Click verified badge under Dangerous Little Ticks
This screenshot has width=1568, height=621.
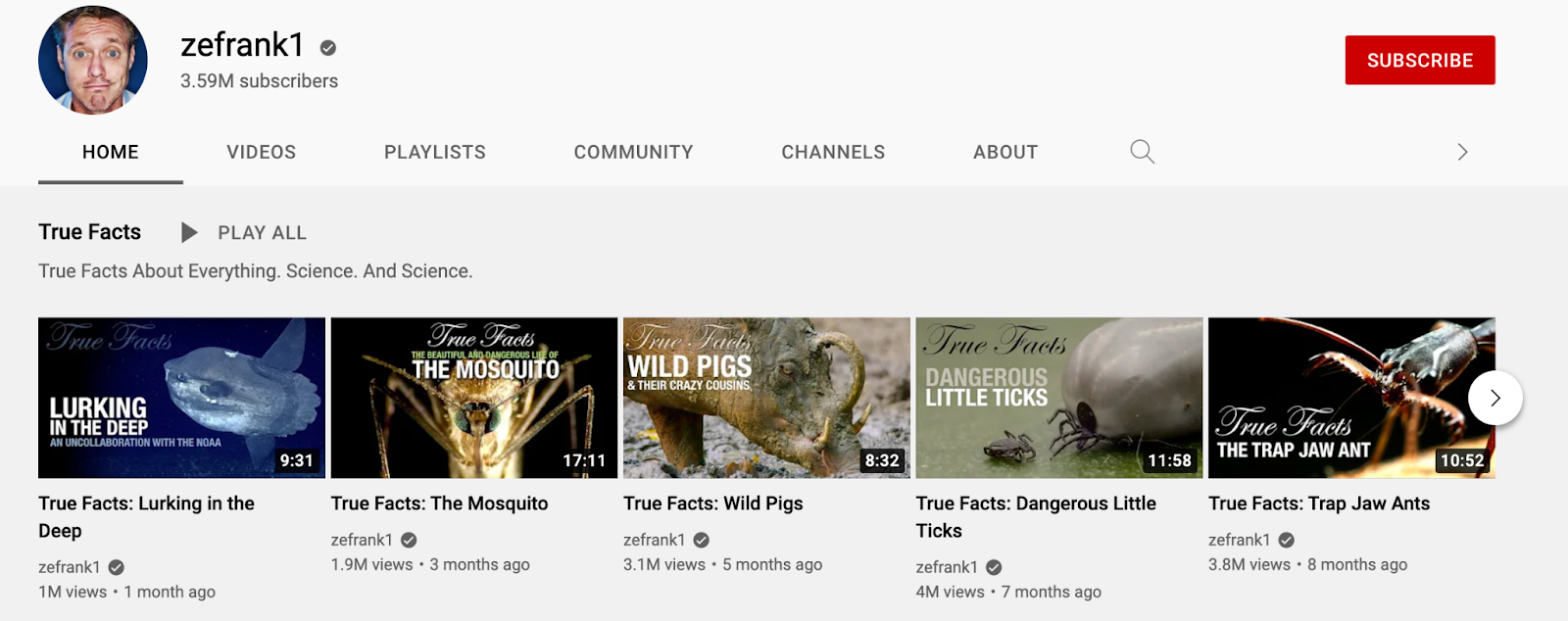[994, 567]
